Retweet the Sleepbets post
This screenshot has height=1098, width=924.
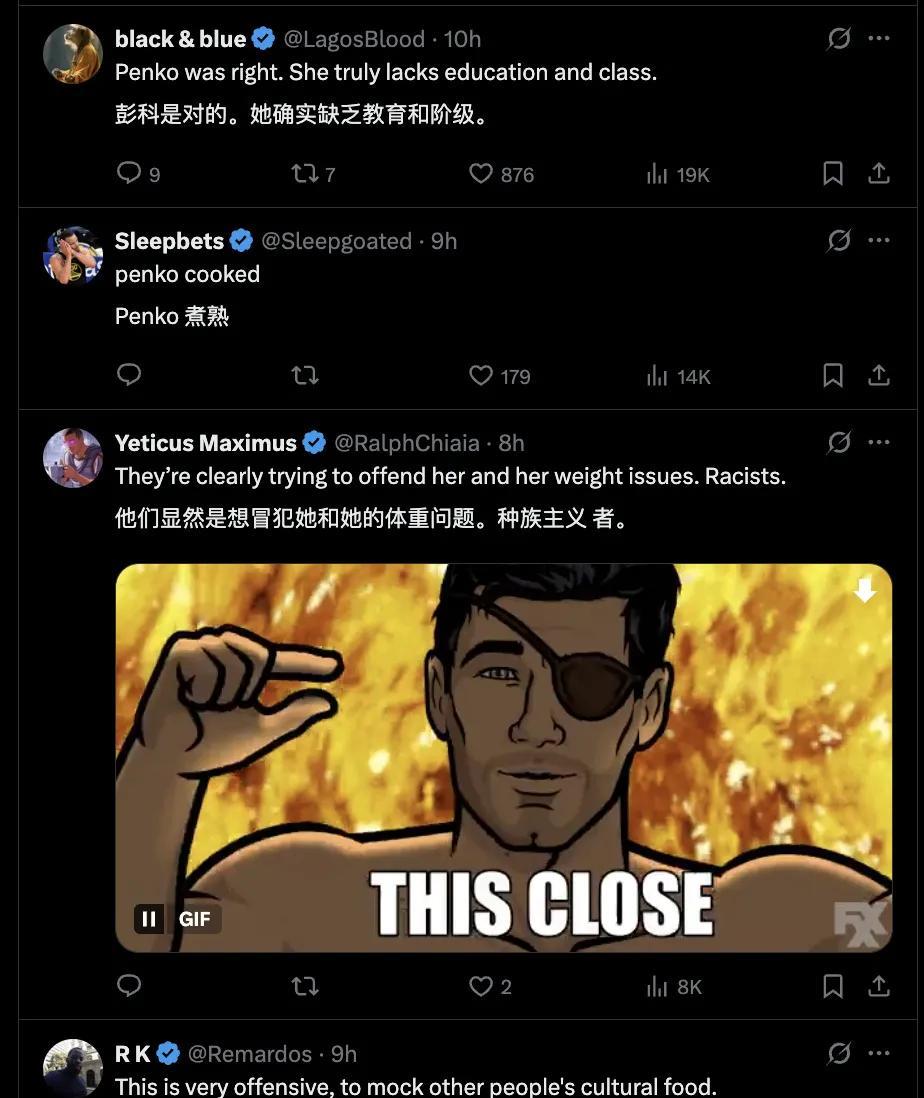coord(304,375)
